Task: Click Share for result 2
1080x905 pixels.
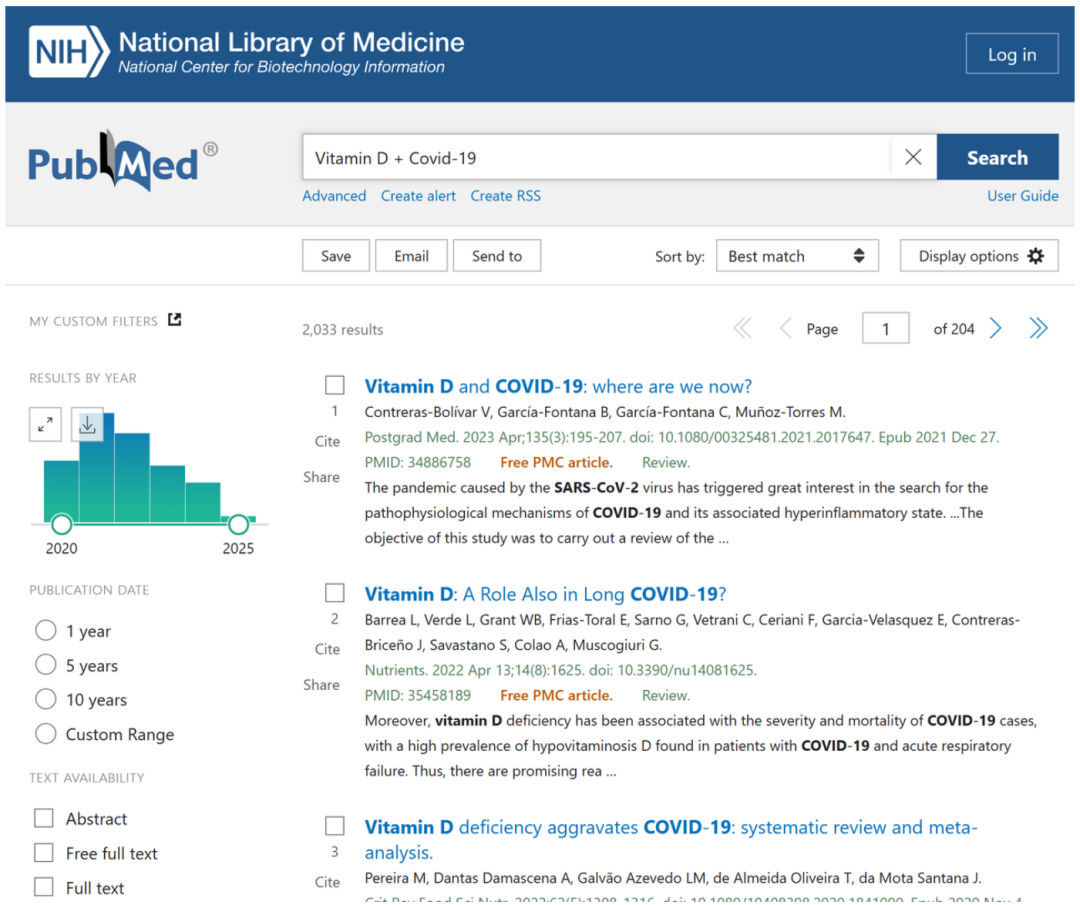Action: 321,685
